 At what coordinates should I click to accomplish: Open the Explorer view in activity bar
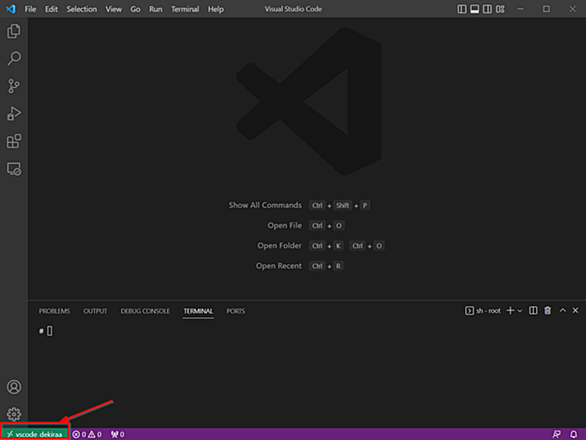click(14, 31)
